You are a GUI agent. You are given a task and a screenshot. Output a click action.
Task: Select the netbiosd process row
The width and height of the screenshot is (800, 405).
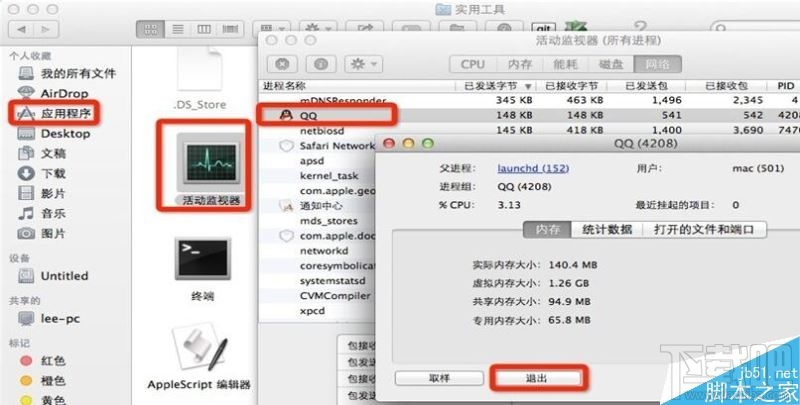(x=530, y=131)
